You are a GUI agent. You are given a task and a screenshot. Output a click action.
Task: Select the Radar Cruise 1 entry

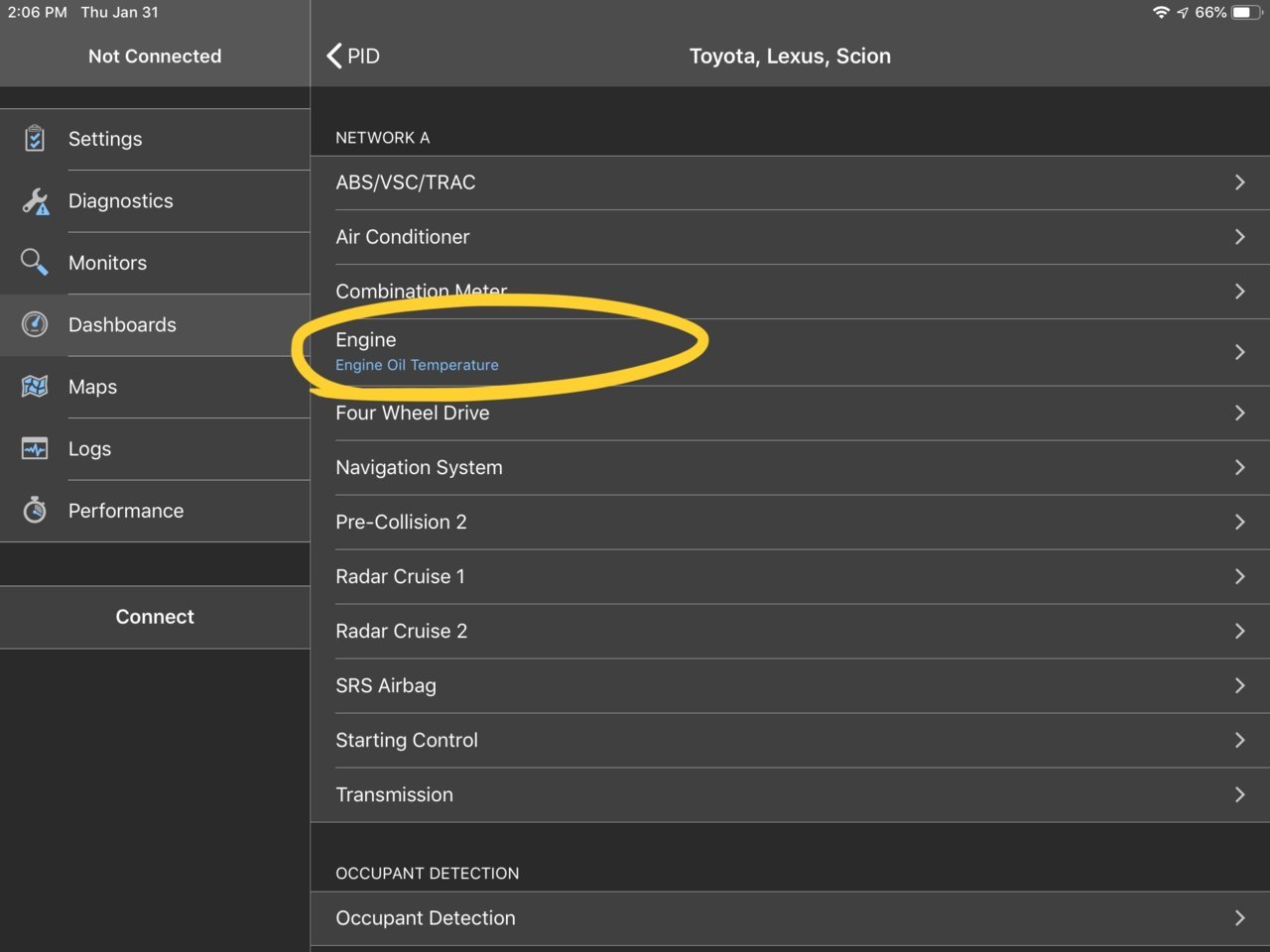[790, 576]
